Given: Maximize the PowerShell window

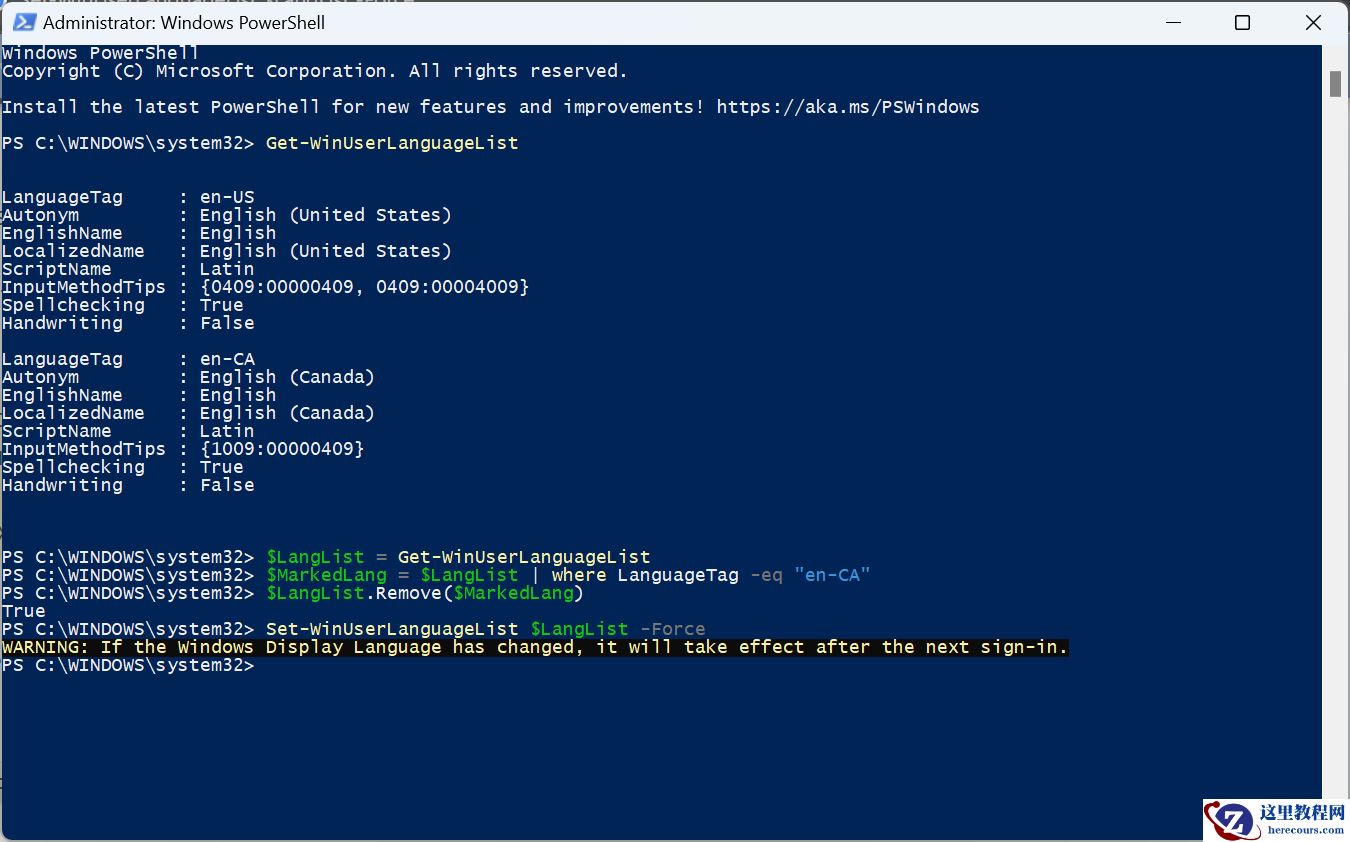Looking at the screenshot, I should click(x=1242, y=22).
